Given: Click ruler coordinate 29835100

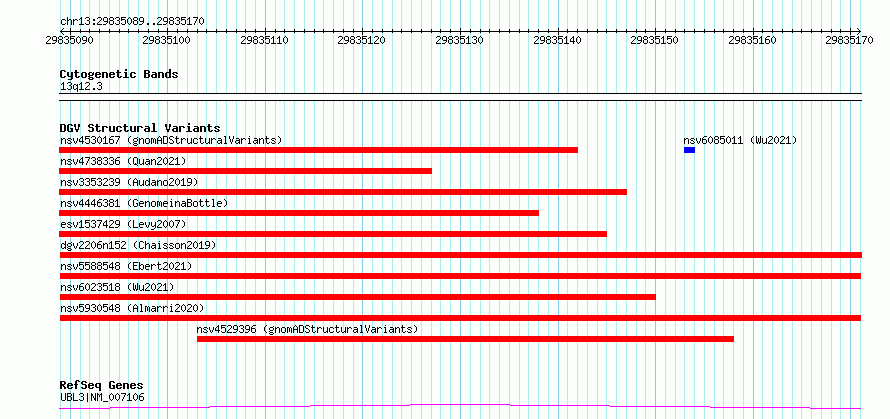Looking at the screenshot, I should (x=167, y=40).
